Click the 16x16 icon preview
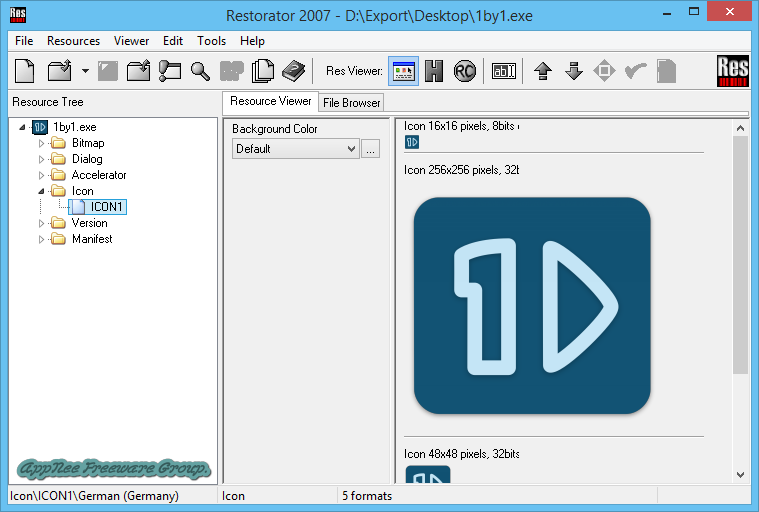Screen dimensions: 759x512 coord(411,142)
